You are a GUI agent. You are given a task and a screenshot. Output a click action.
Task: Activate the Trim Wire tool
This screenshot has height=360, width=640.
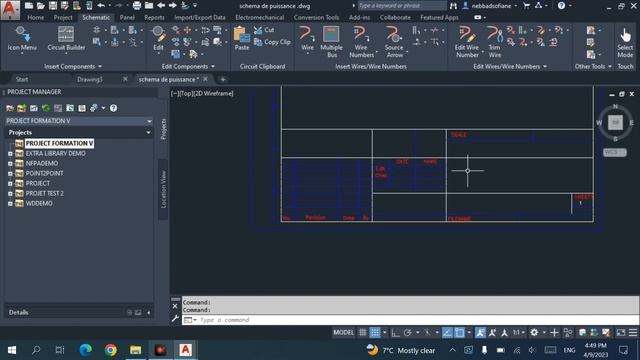pyautogui.click(x=494, y=42)
